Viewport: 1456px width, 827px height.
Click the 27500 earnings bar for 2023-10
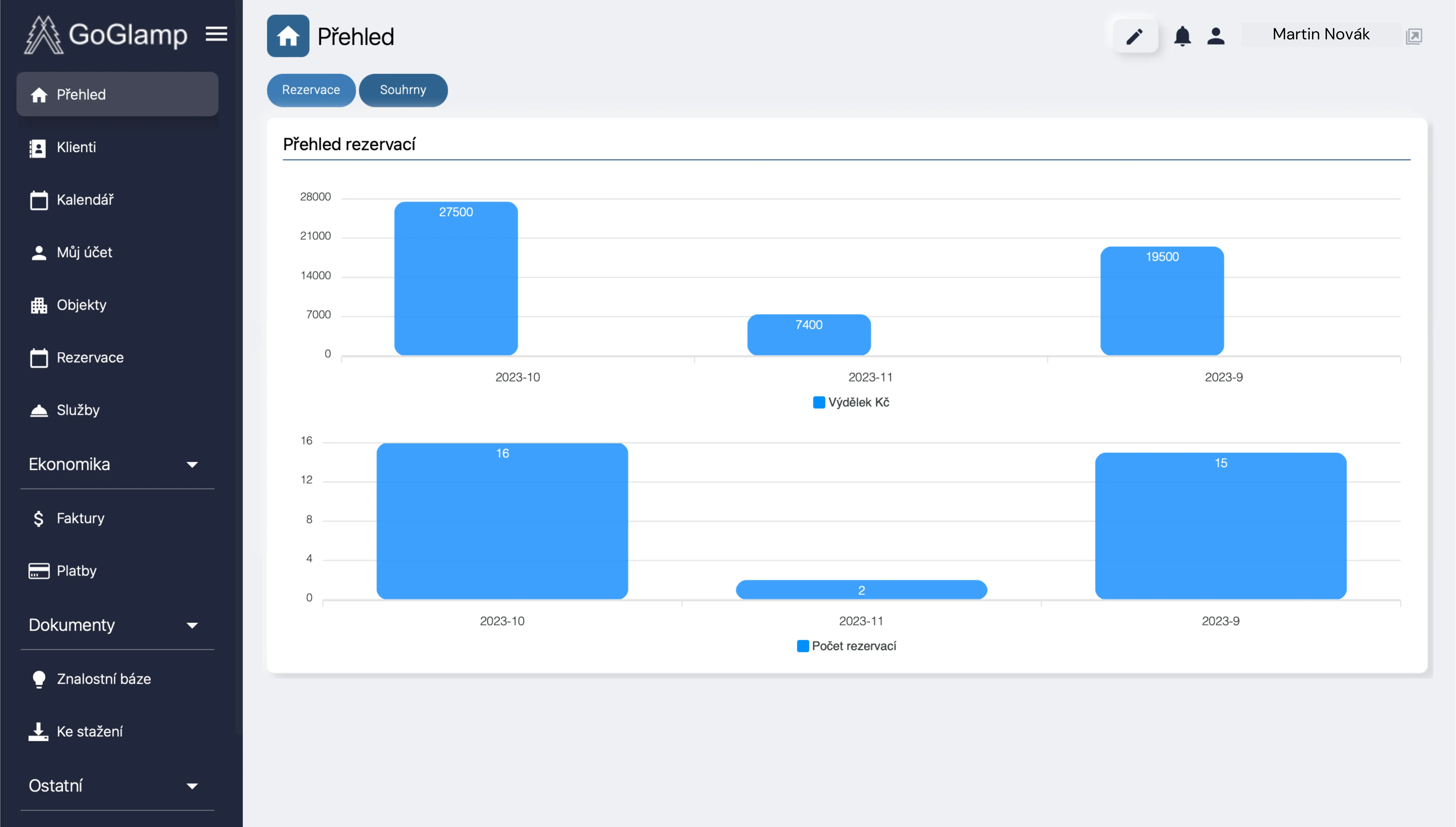456,279
